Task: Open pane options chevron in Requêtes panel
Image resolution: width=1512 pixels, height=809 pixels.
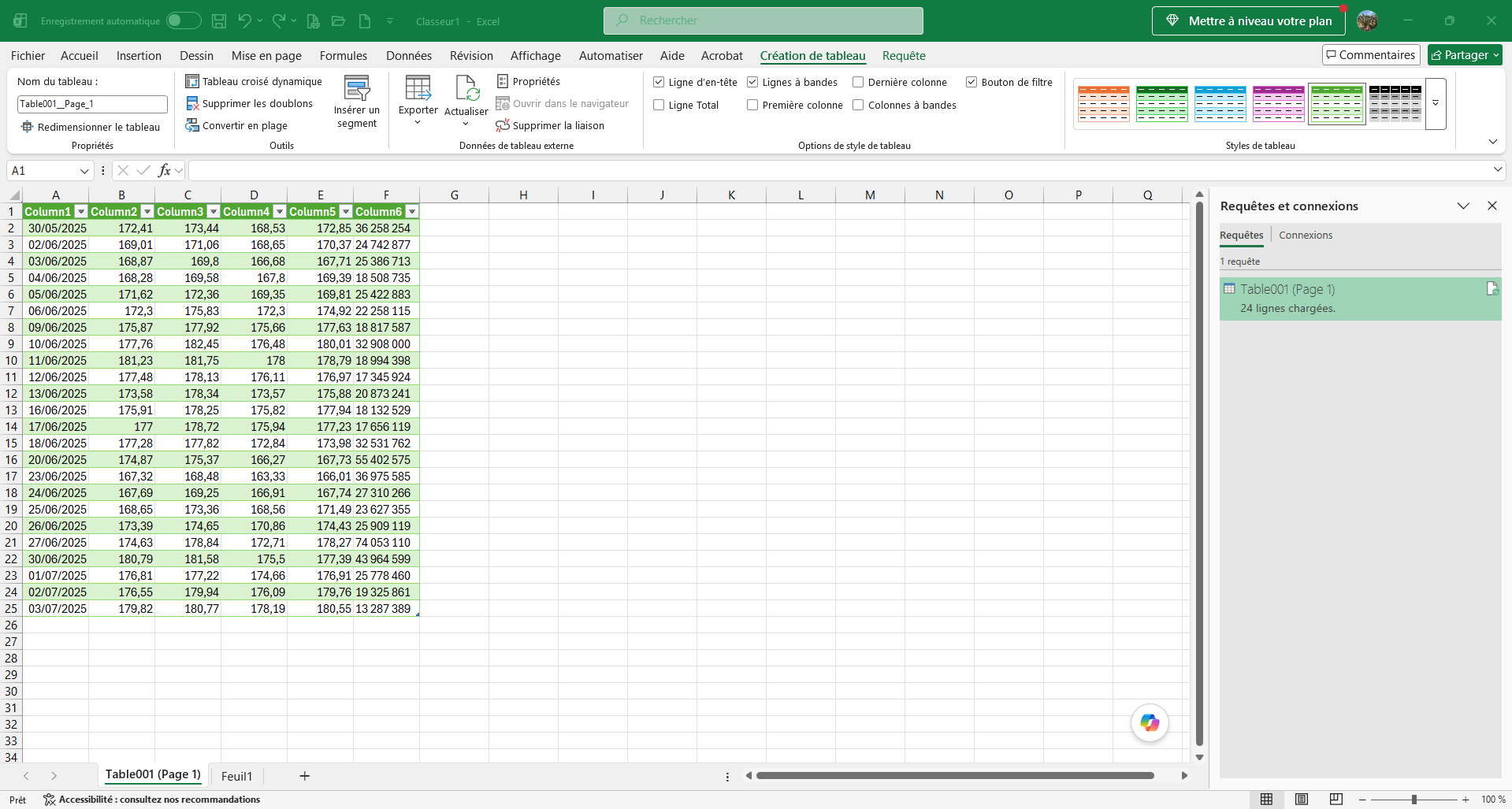Action: [x=1463, y=206]
